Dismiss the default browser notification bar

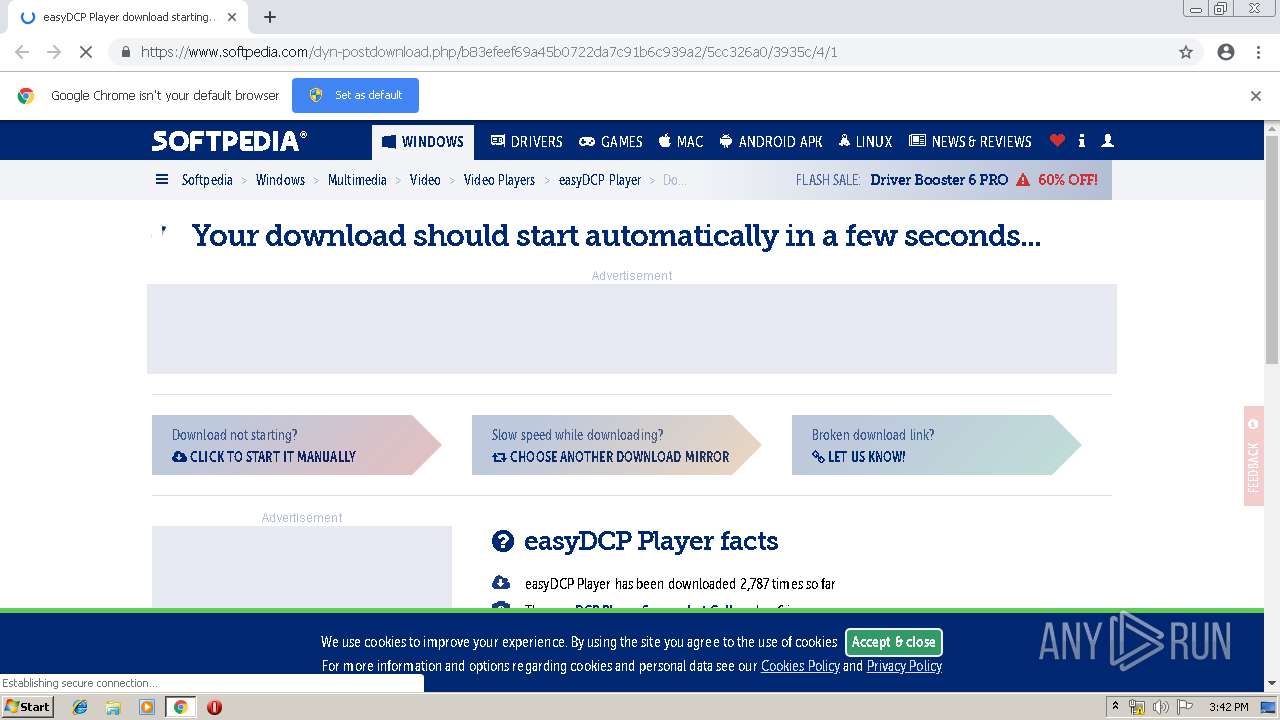[x=1256, y=96]
